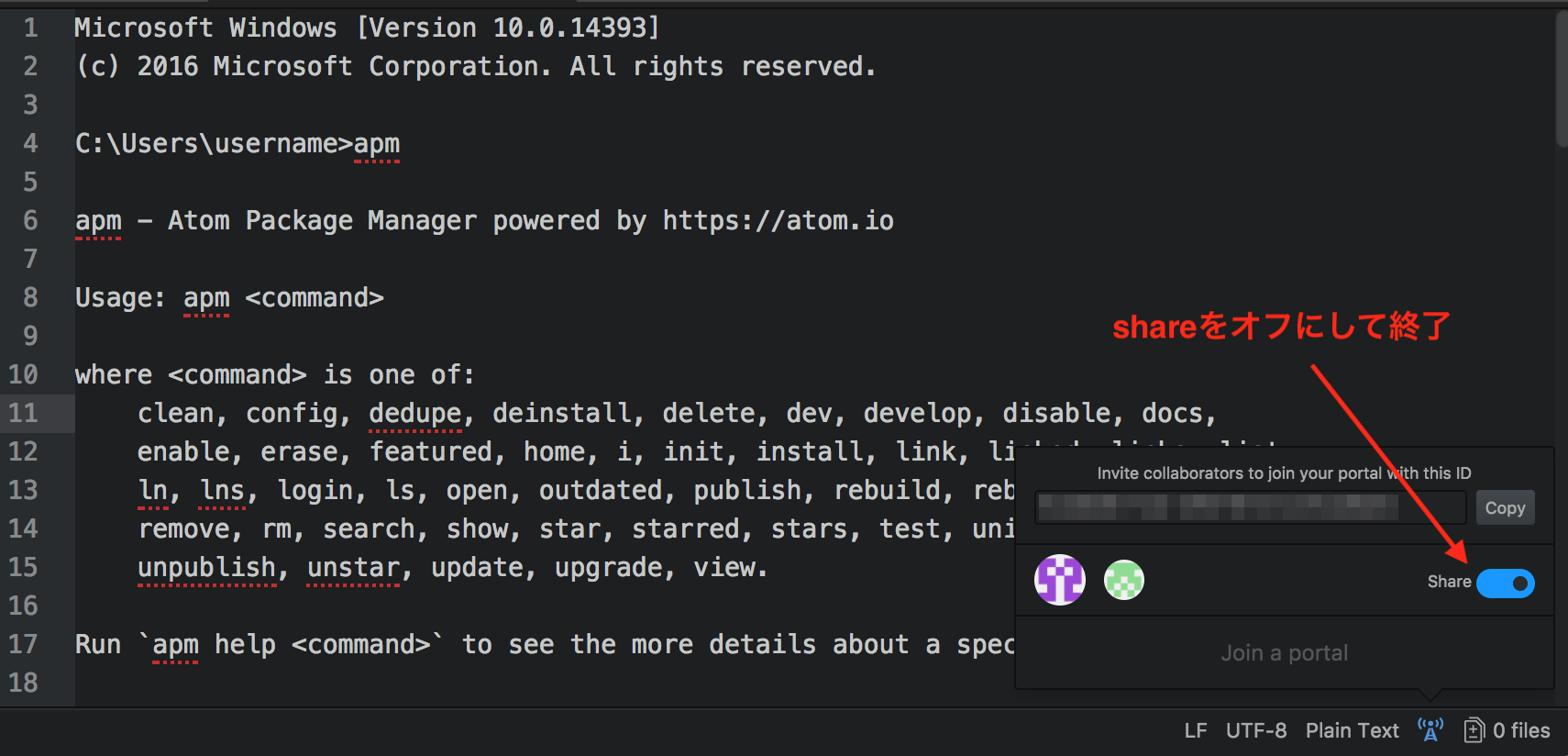Screen dimensions: 1568x756
Task: Click the blurred portal ID text field
Action: [1250, 507]
